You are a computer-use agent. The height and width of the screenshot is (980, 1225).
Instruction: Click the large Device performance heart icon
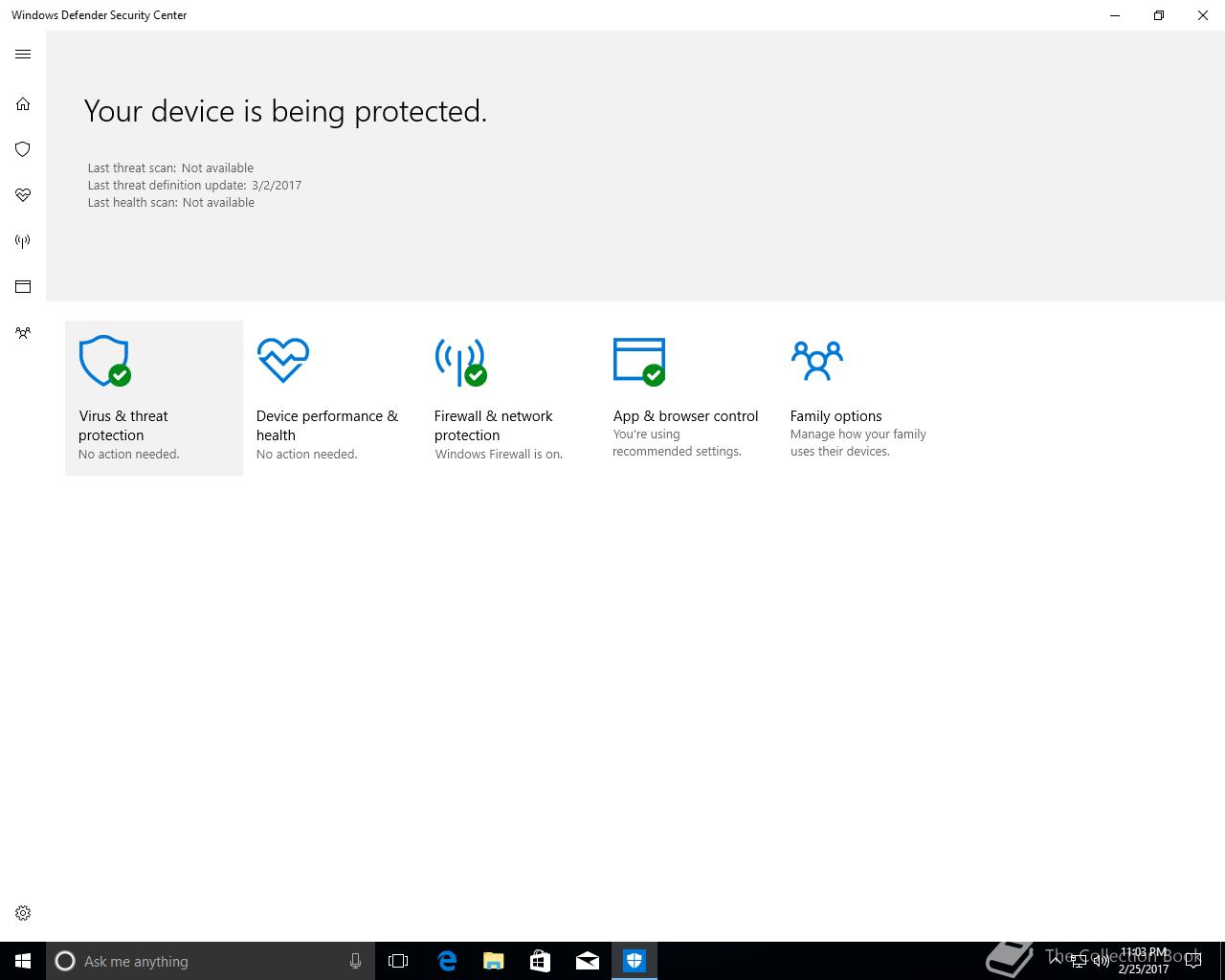pos(283,360)
